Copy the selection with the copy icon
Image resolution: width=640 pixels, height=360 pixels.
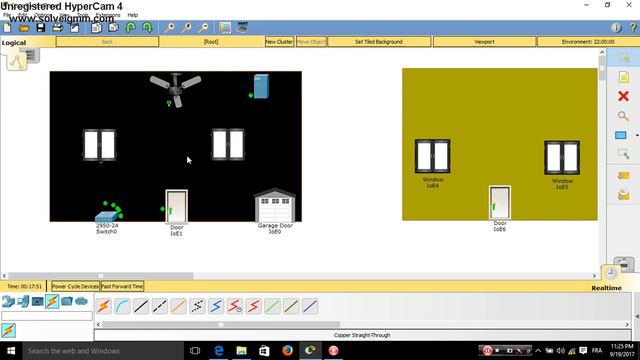pos(96,28)
